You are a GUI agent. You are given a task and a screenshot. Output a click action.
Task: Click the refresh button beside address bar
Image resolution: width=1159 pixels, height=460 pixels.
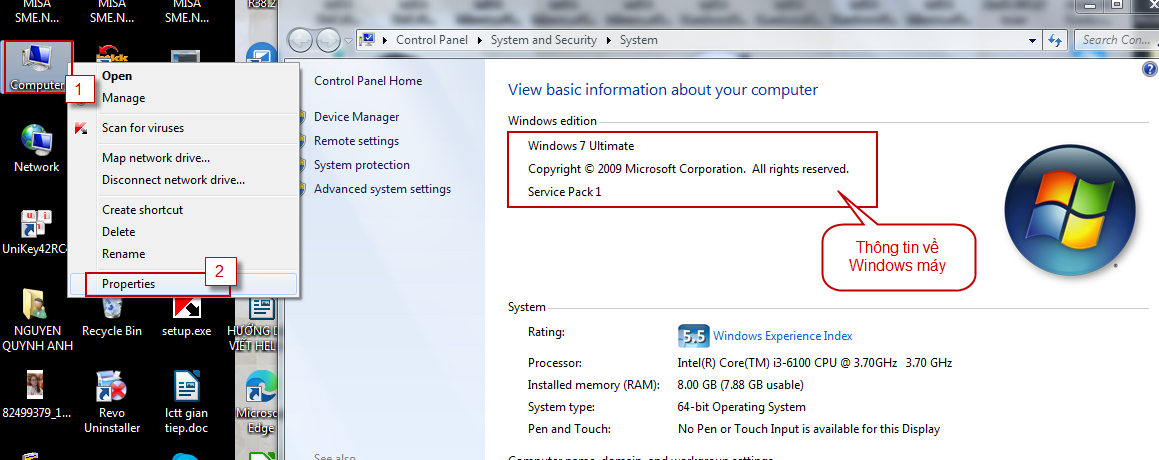[x=1055, y=40]
